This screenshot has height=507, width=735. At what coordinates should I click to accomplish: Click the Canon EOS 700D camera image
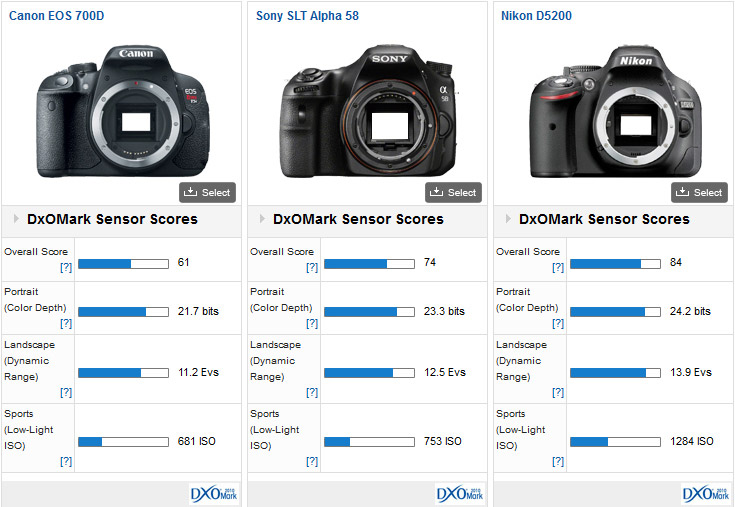(123, 112)
